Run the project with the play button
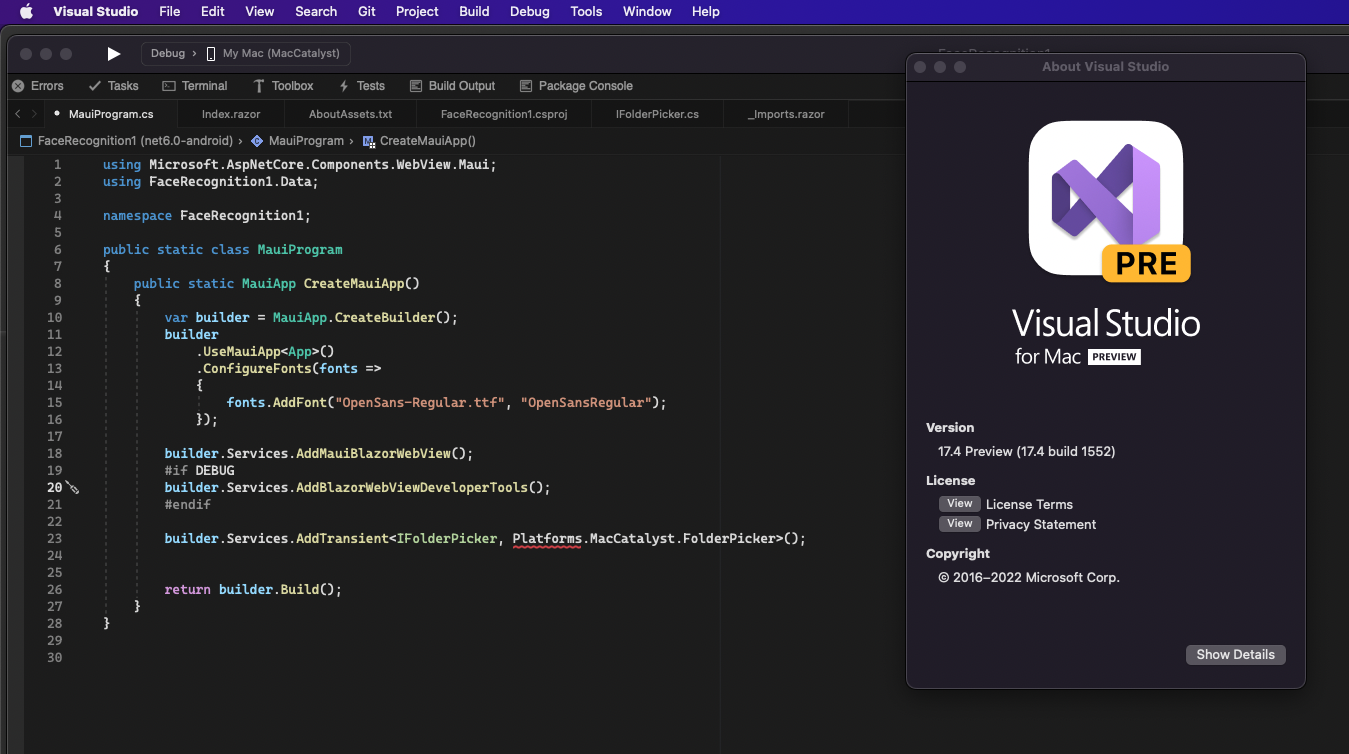Screen dimensions: 1349x754 [x=114, y=54]
